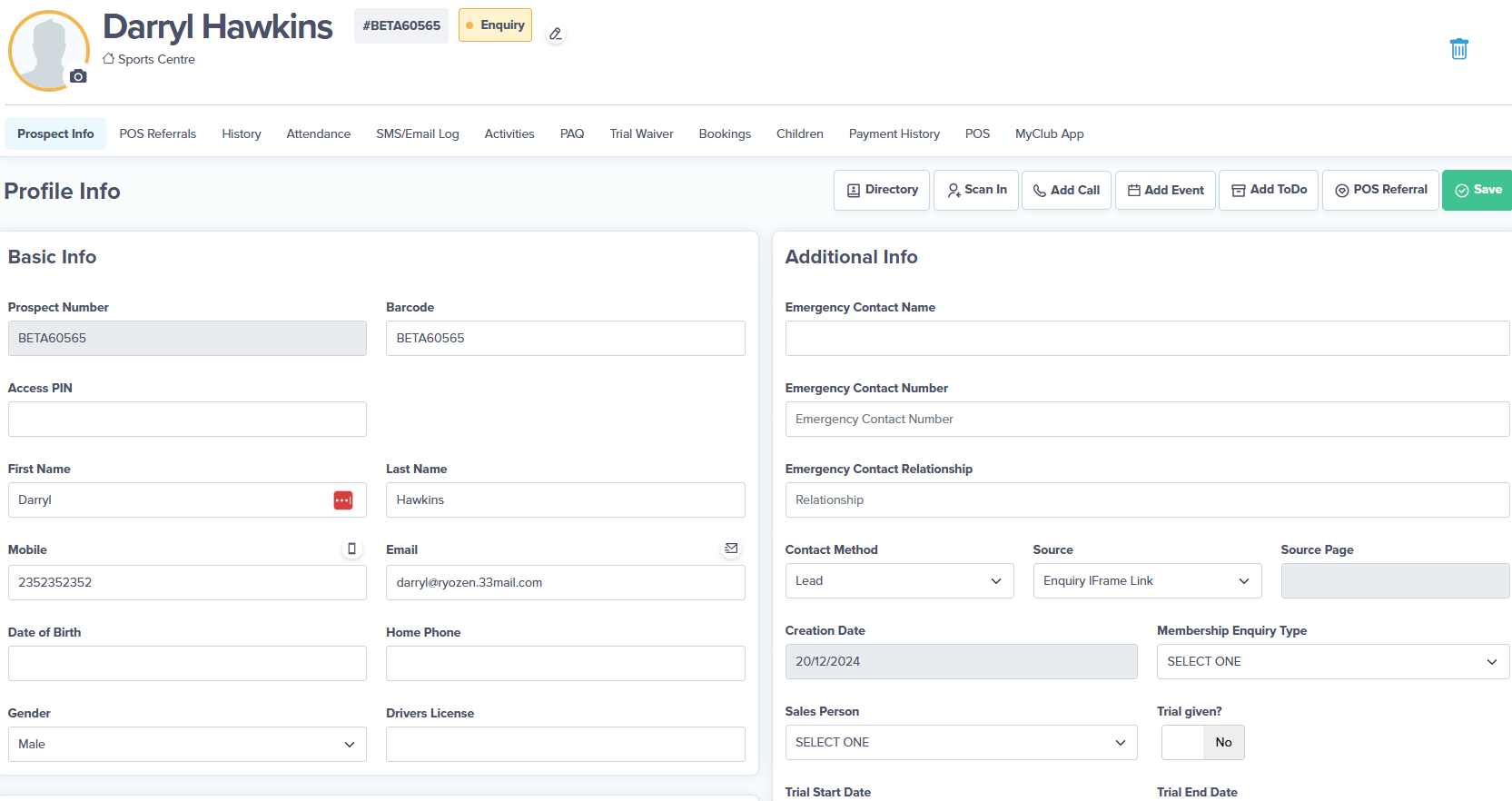The width and height of the screenshot is (1512, 801).
Task: Open the Payment History tab
Action: point(894,133)
